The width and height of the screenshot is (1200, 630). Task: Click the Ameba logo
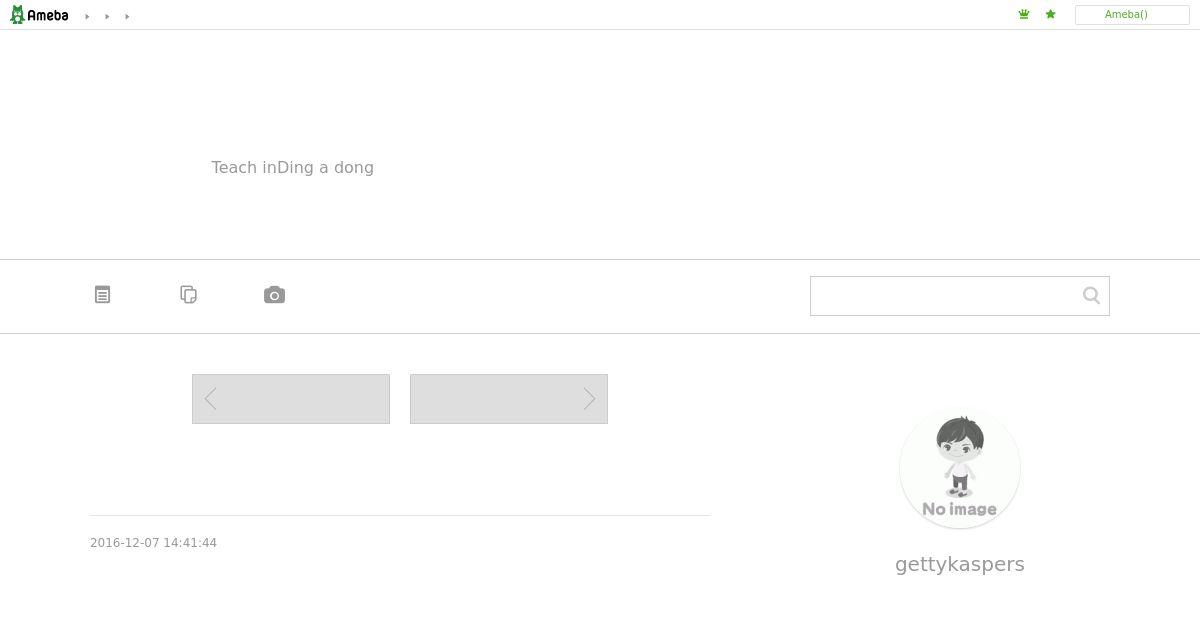39,15
